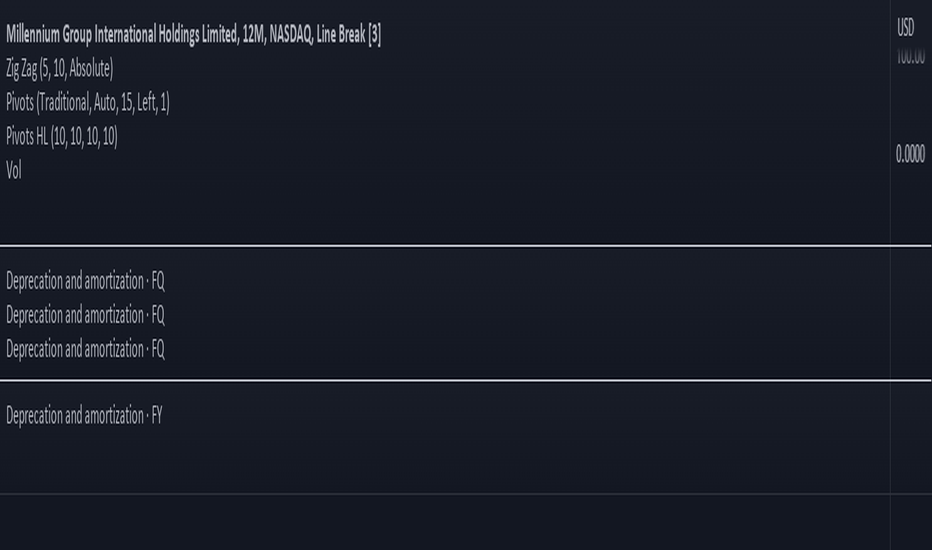Viewport: 932px width, 550px height.
Task: Click the price scale beside the FQ pane
Action: 911,313
